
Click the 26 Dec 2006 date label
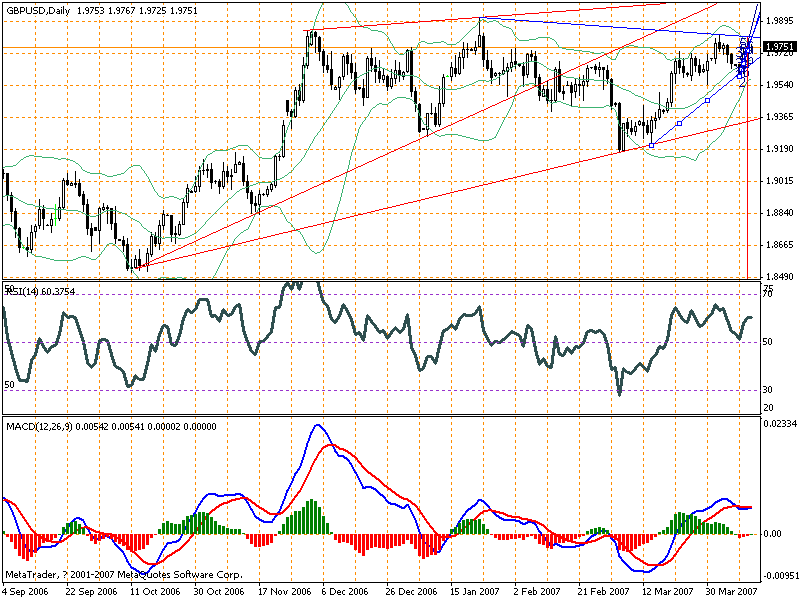click(411, 591)
